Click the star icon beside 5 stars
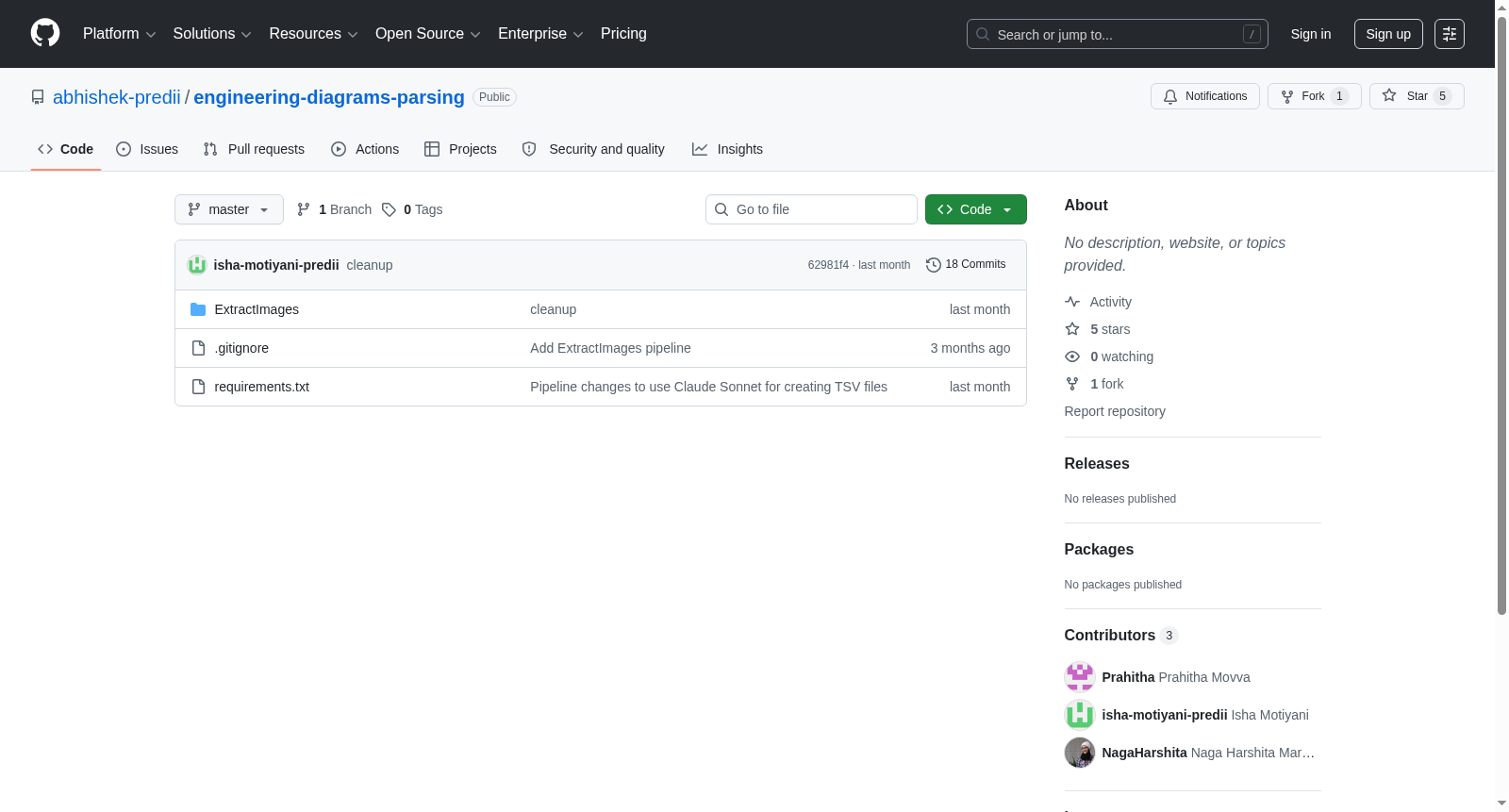This screenshot has width=1509, height=812. (x=1072, y=329)
